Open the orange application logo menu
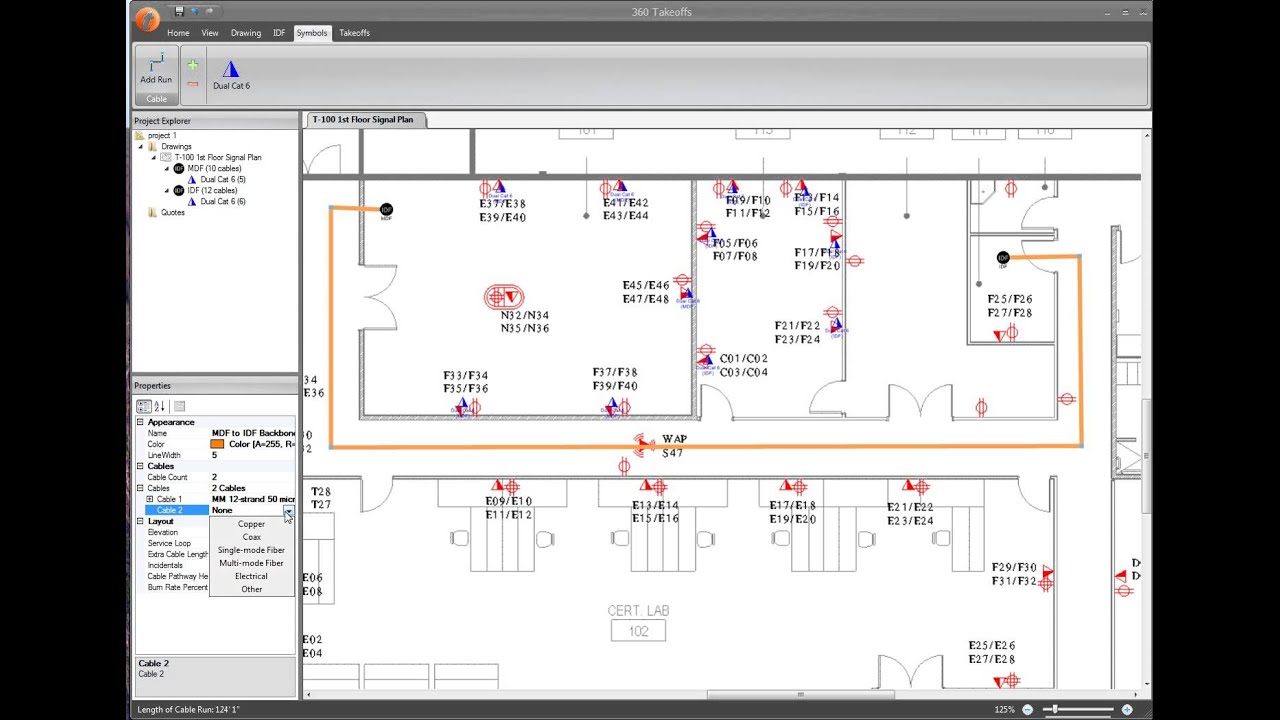The image size is (1280, 720). [x=147, y=18]
